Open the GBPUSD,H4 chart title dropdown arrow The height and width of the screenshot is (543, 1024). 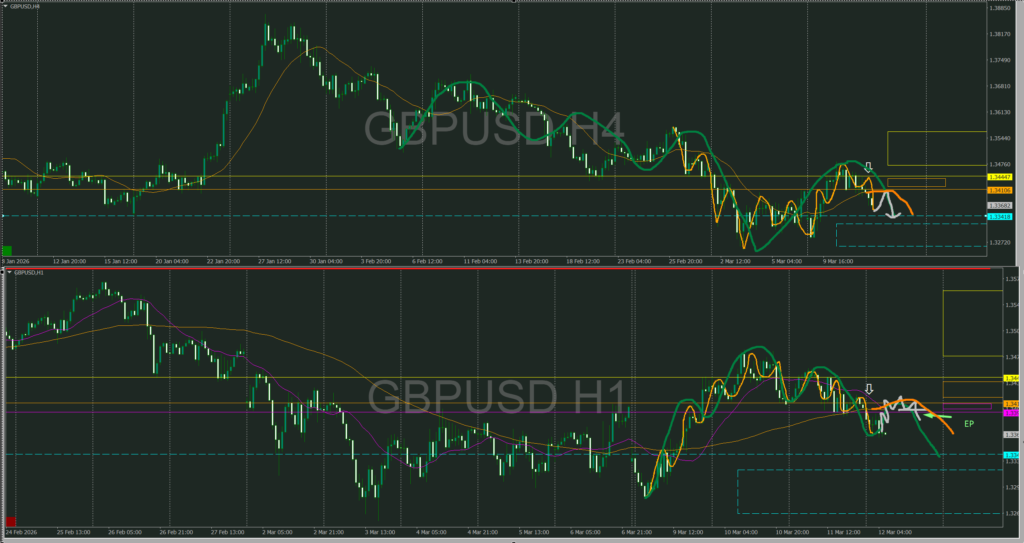[5, 7]
